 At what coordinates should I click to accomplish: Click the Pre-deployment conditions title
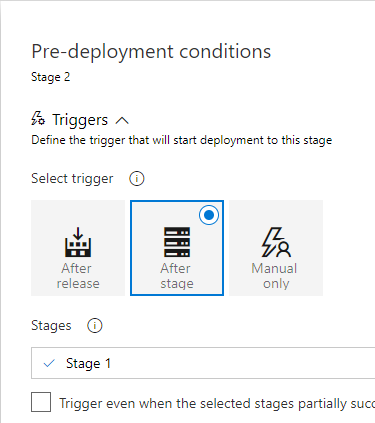pos(151,52)
